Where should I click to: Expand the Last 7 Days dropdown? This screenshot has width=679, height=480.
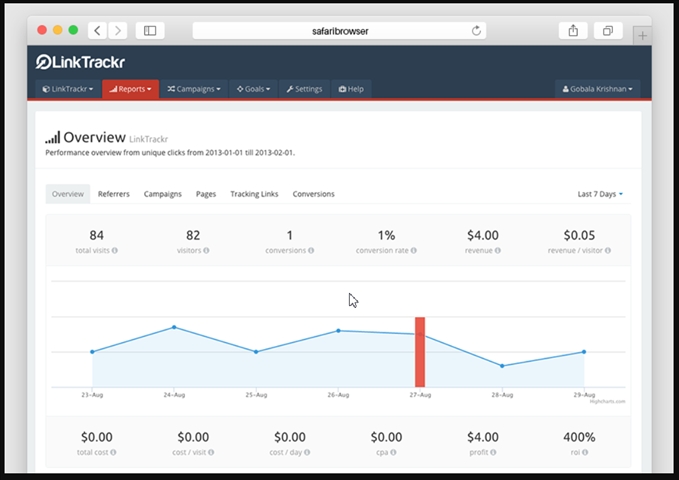click(600, 194)
